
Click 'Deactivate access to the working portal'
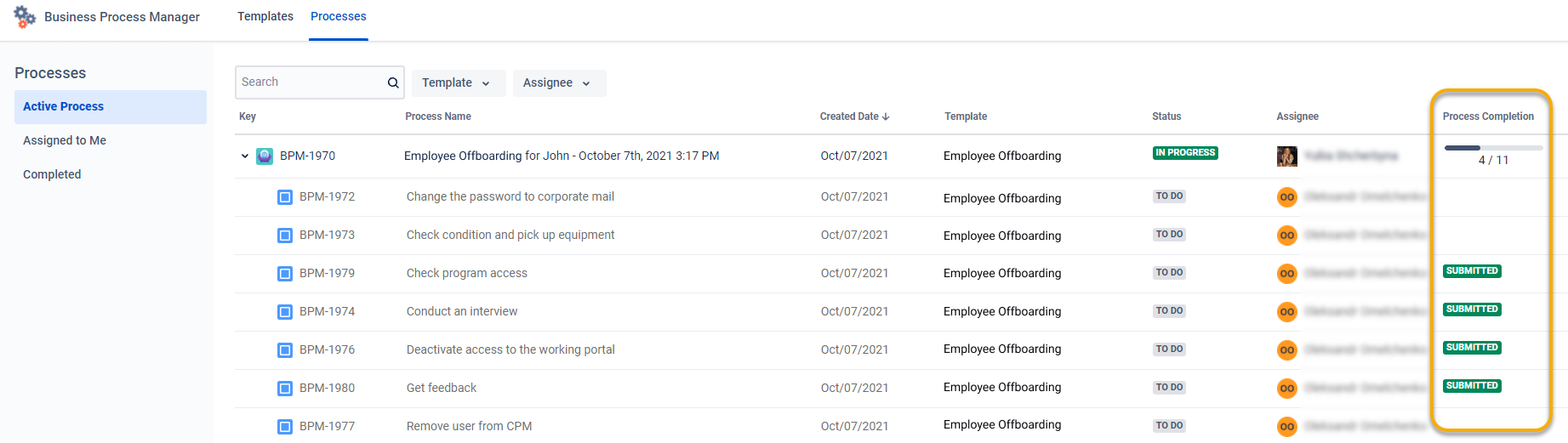(510, 349)
